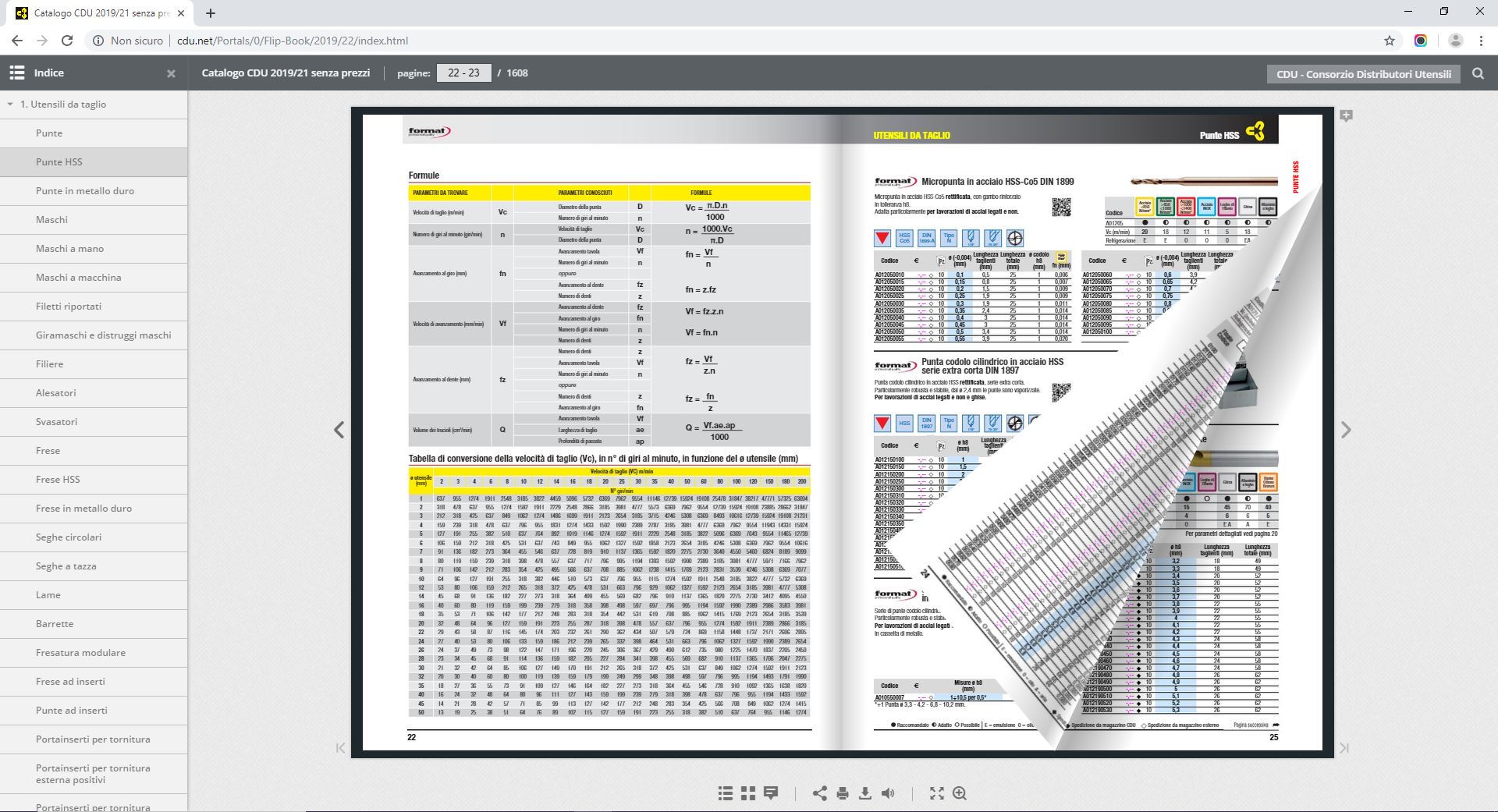This screenshot has width=1498, height=812.
Task: Open 'Seghe circolari' index entry
Action: point(94,537)
